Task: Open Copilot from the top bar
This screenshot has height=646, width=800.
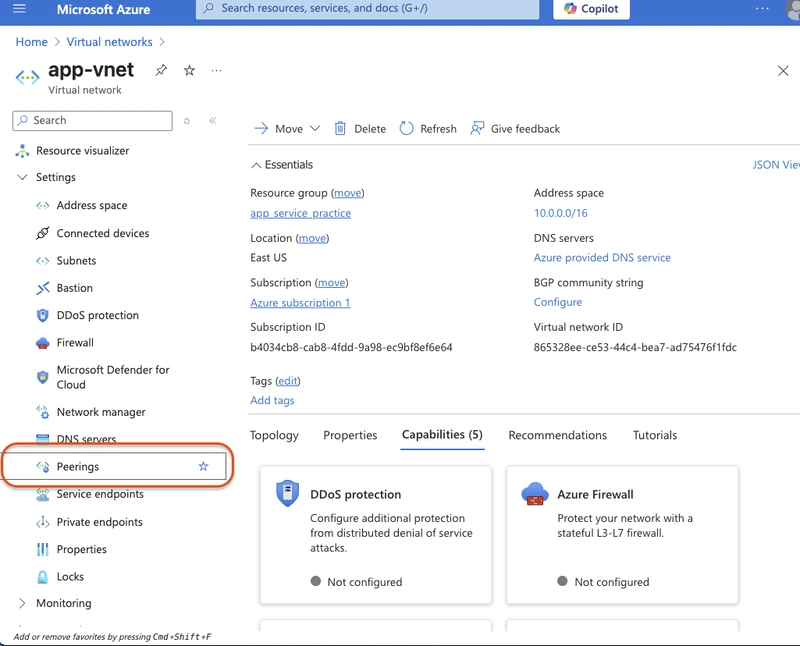Action: point(591,9)
